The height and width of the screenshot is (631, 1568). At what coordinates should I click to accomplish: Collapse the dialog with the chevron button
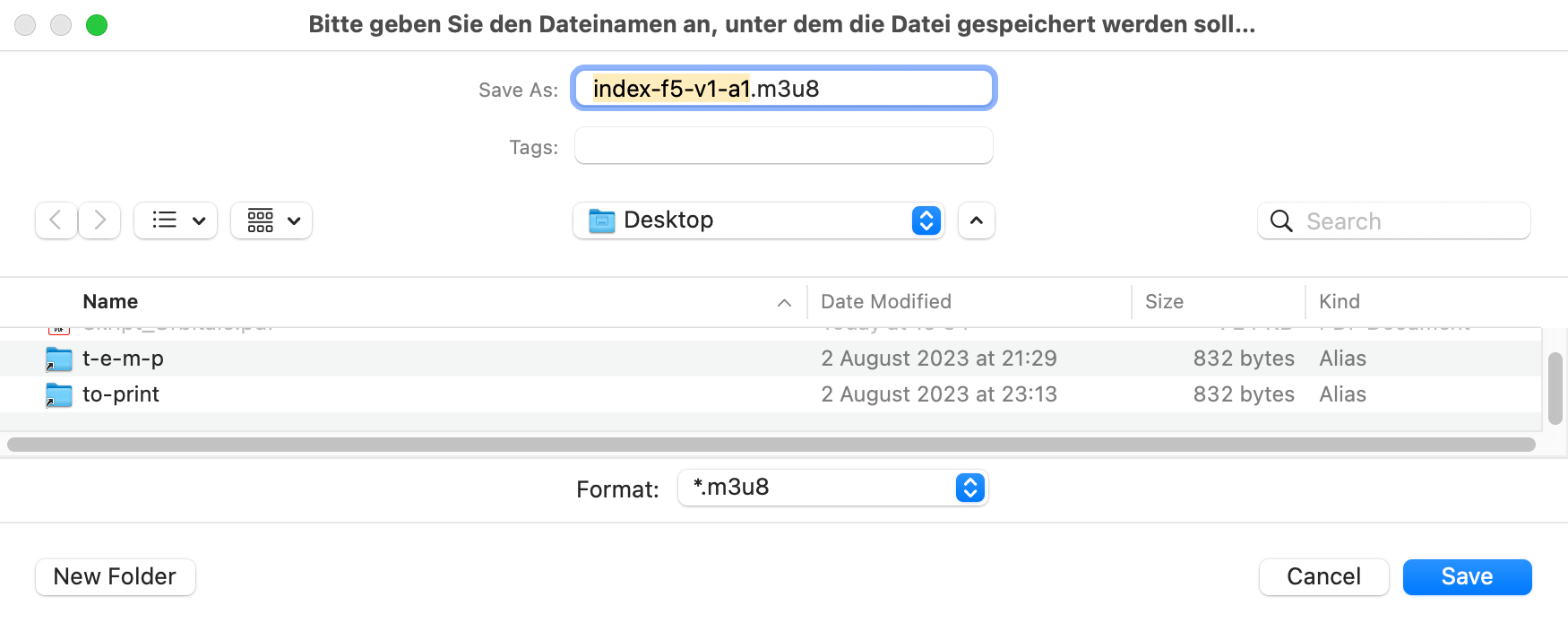(x=977, y=220)
